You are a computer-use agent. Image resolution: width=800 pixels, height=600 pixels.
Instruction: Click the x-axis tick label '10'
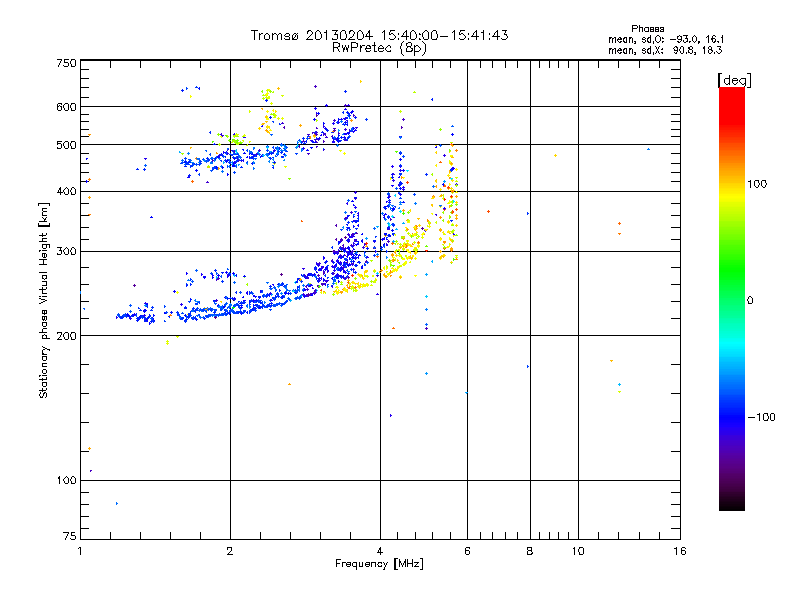coord(578,551)
